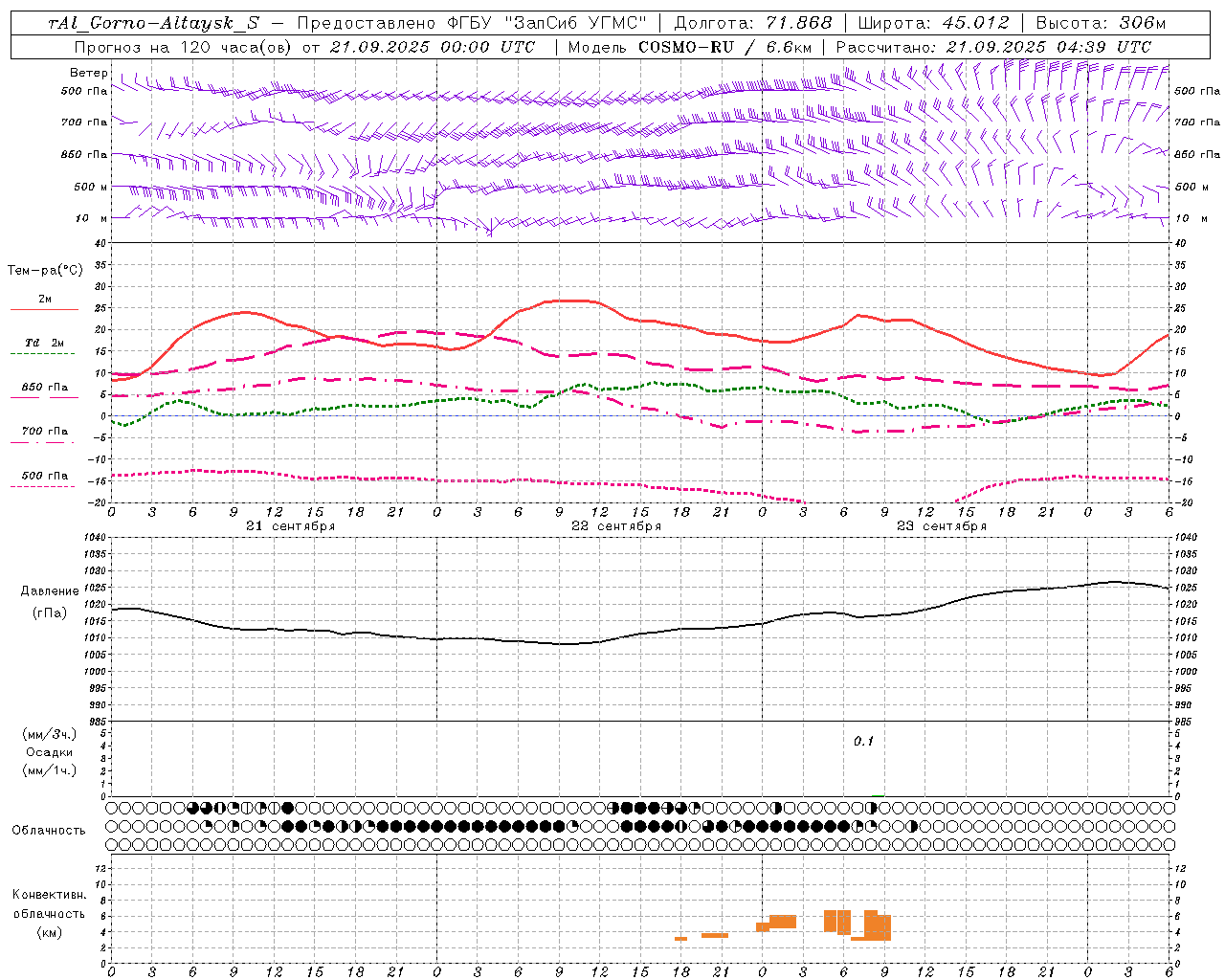
Task: Click the Конвективн. panel label
Action: tap(50, 895)
